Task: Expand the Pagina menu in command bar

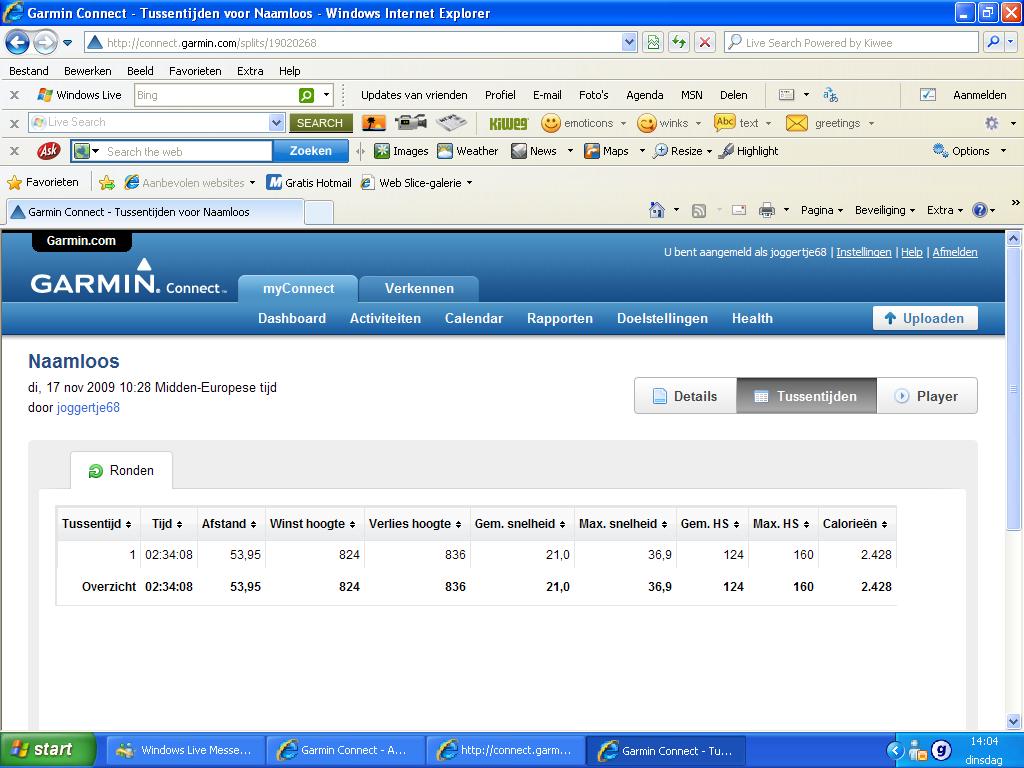Action: pos(822,210)
